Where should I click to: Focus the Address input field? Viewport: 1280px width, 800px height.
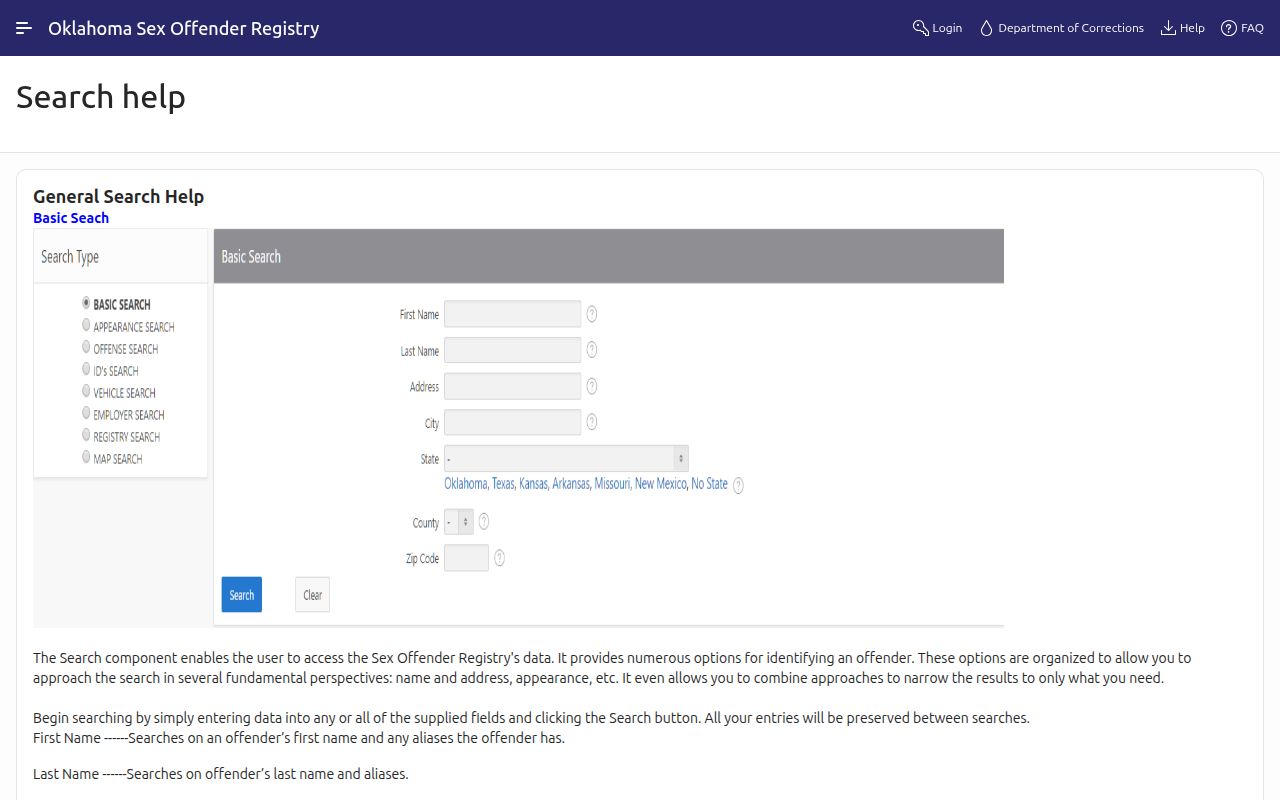pos(512,386)
